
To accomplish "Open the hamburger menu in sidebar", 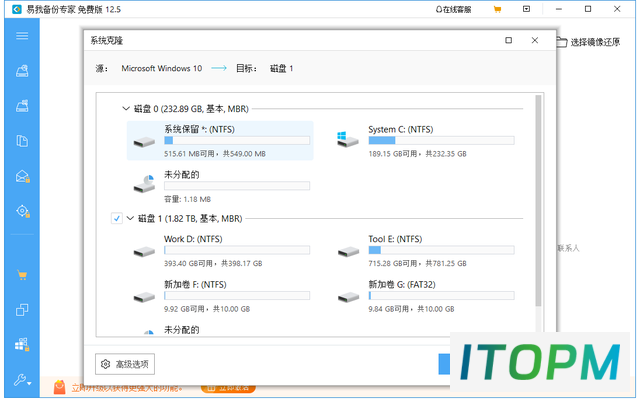I will 22,36.
